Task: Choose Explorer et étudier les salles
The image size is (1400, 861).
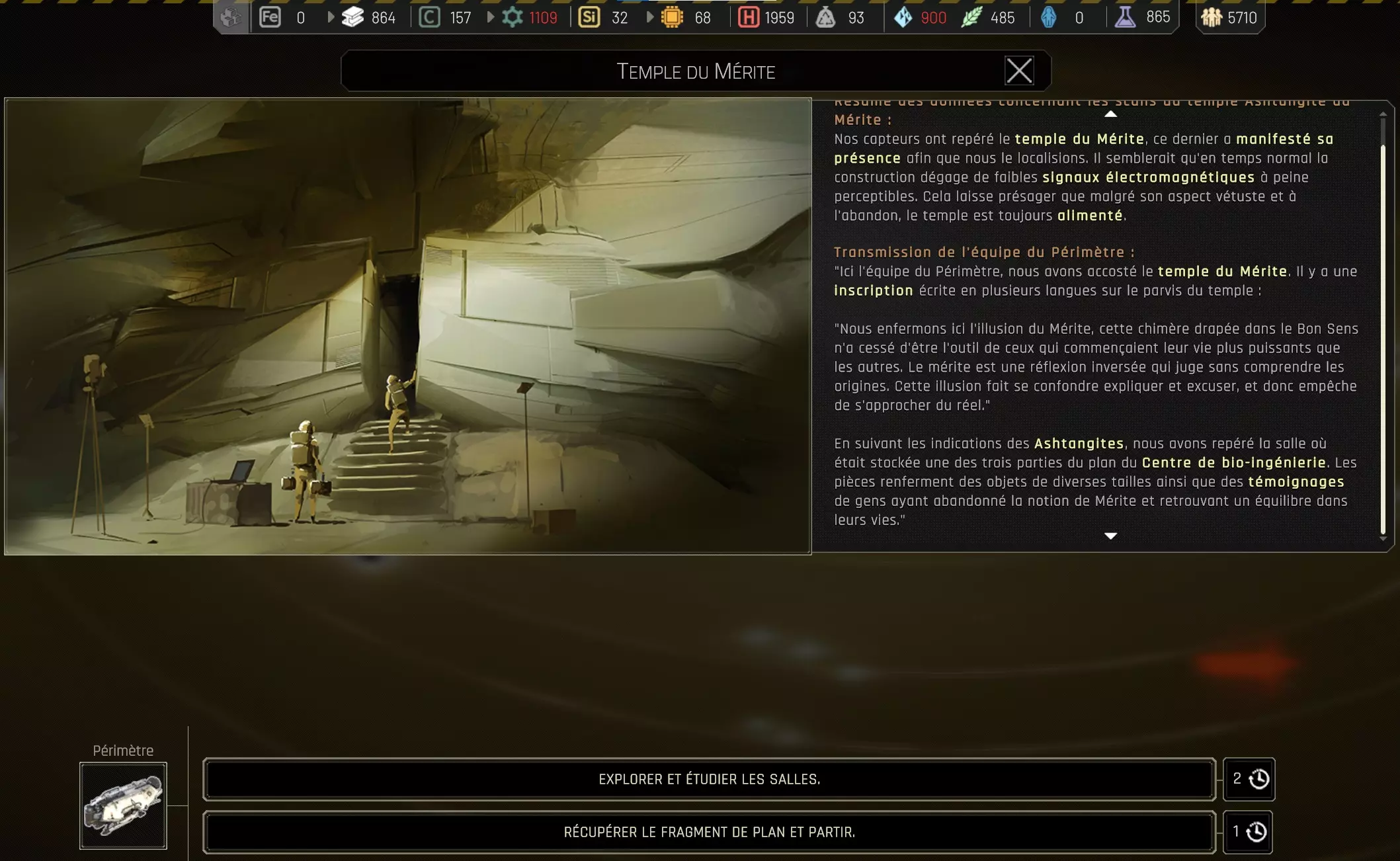Action: [709, 779]
